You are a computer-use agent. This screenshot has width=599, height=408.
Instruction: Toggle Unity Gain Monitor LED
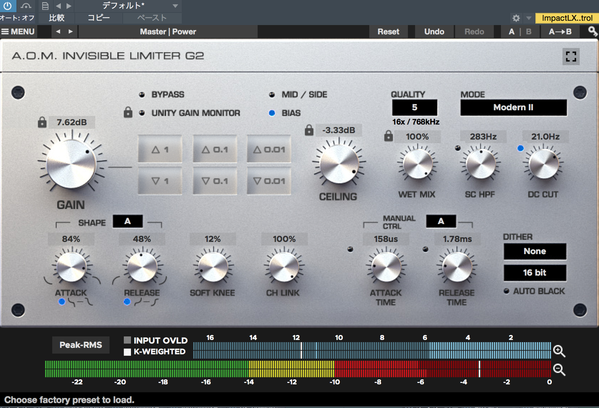pos(142,113)
